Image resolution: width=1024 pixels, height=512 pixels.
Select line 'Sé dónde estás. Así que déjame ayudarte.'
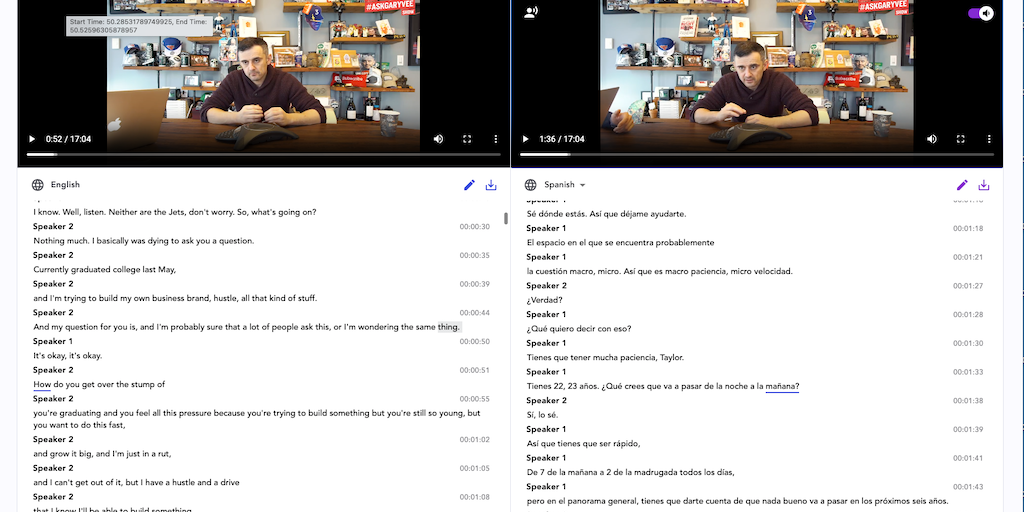point(607,214)
